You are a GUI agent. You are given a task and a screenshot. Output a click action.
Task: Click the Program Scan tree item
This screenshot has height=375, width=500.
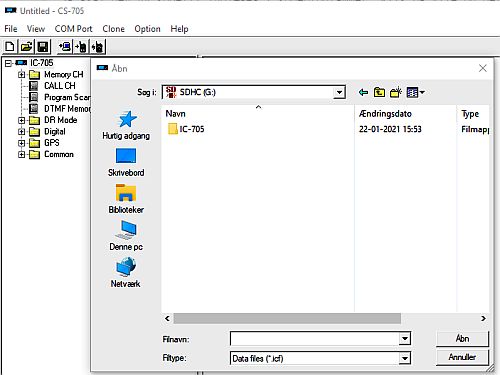click(67, 97)
